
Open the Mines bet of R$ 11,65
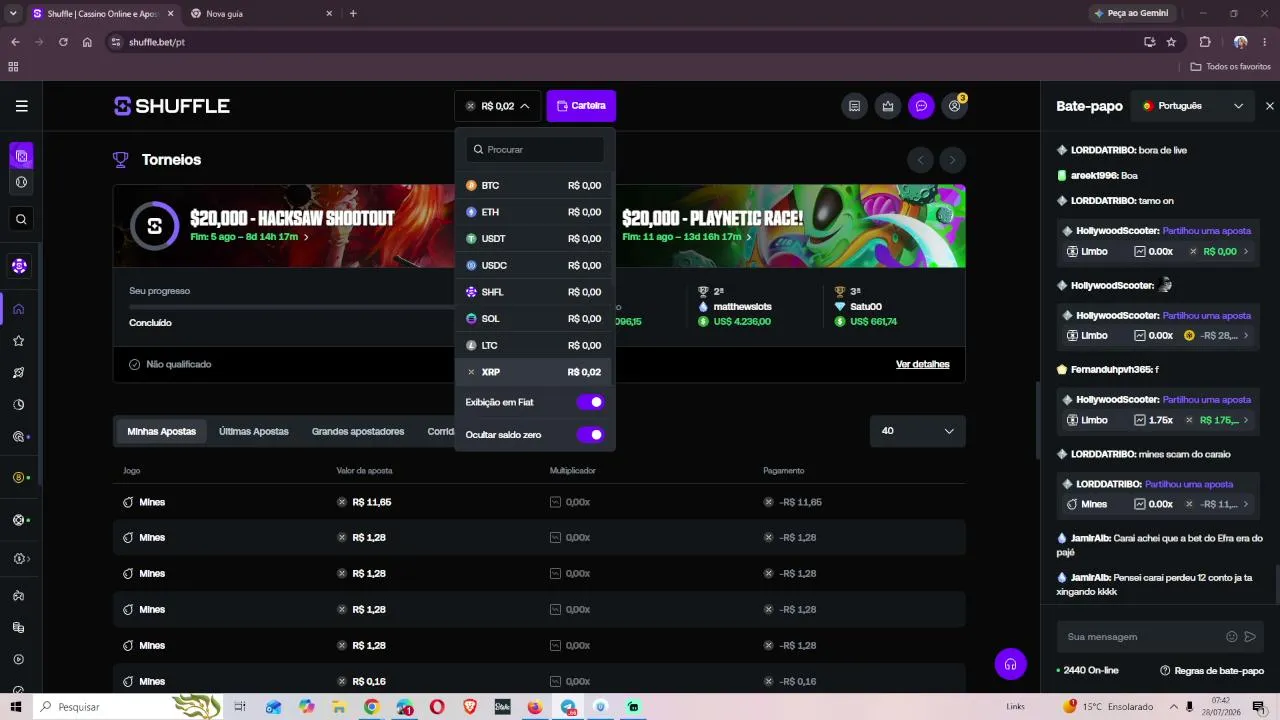coord(539,502)
